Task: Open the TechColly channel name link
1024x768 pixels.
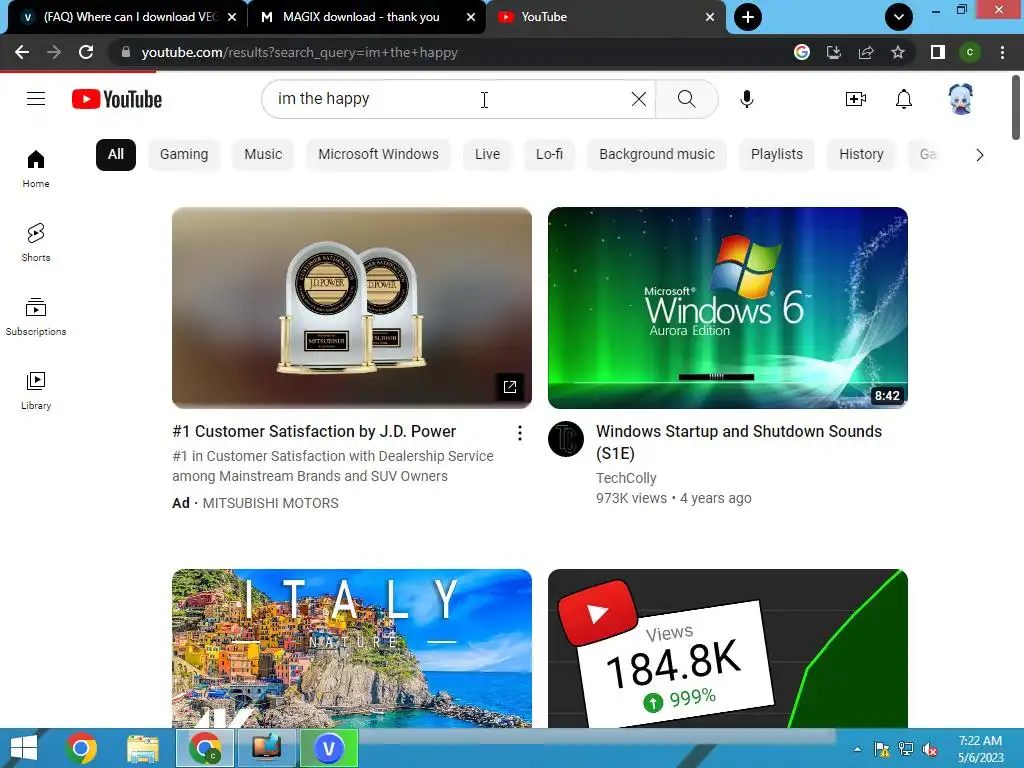Action: 626,478
